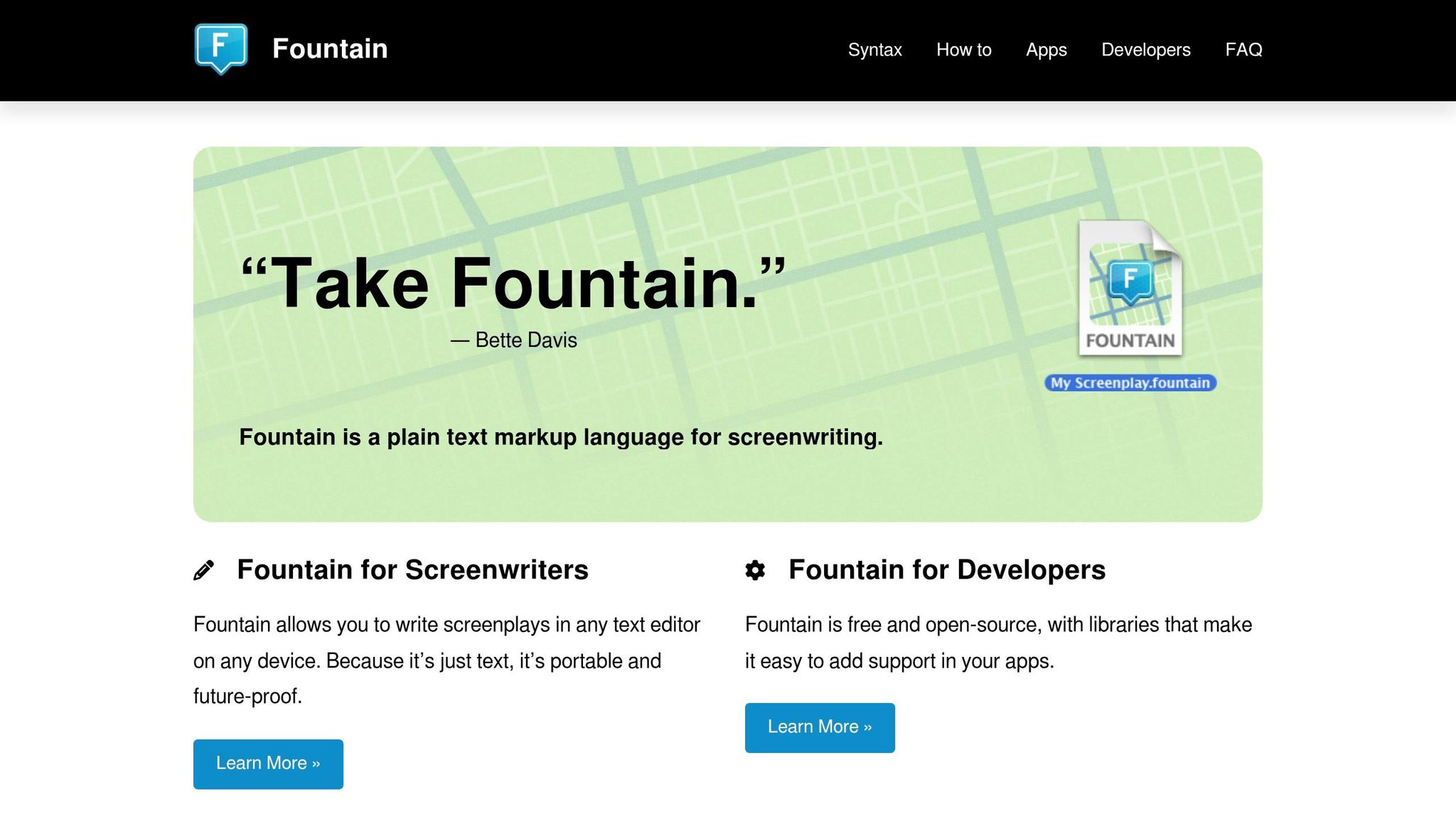Screen dimensions: 1456x819
Task: Navigate to the Developers page
Action: [1145, 50]
